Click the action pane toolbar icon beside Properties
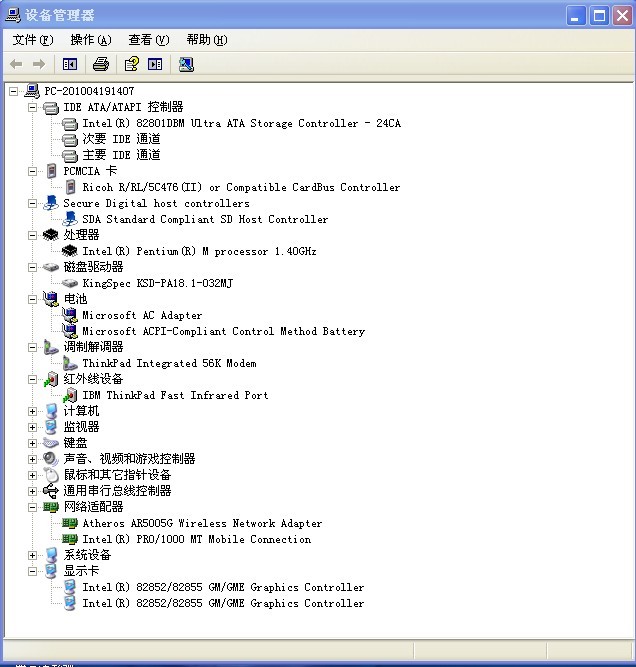The width and height of the screenshot is (636, 667). [x=155, y=64]
